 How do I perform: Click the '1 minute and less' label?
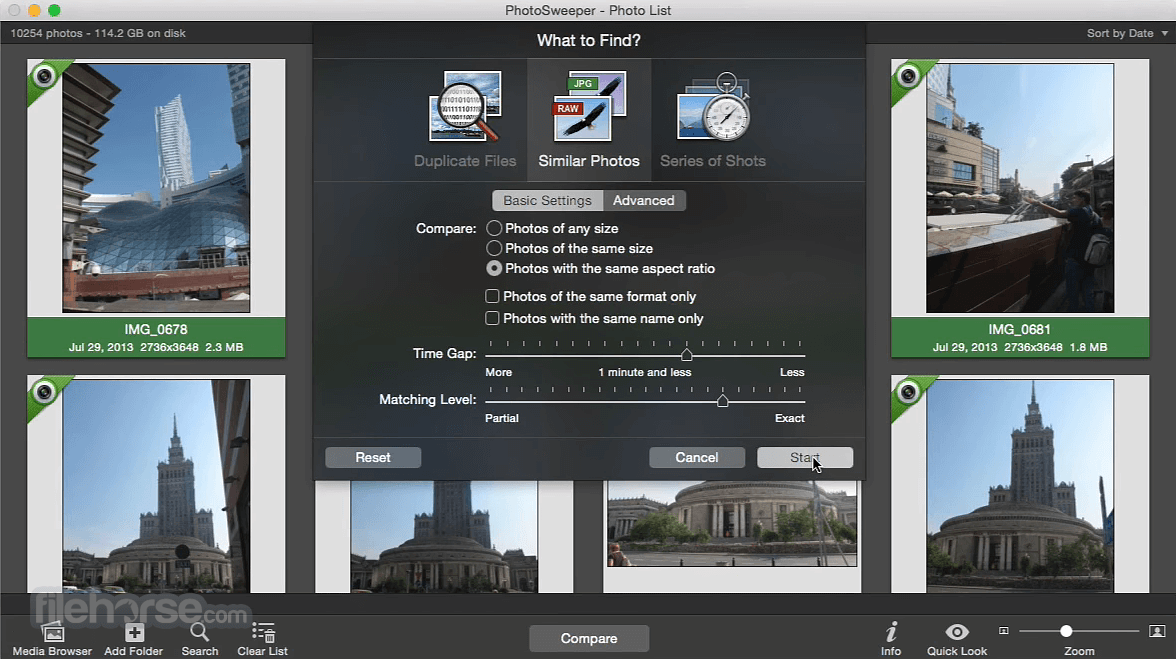645,372
